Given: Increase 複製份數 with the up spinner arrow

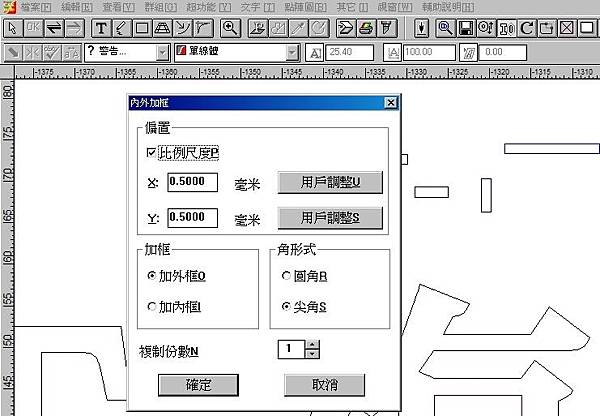Looking at the screenshot, I should [313, 344].
